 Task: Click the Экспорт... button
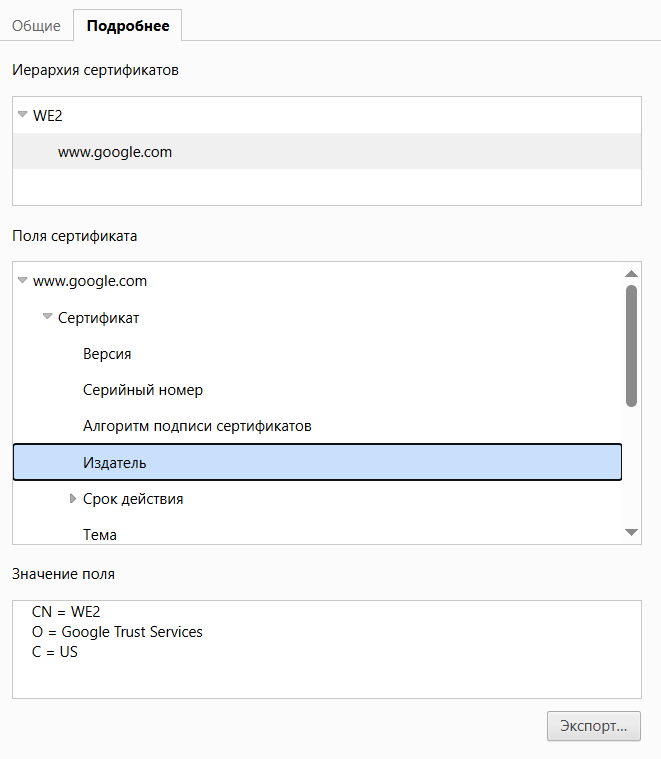[x=593, y=726]
